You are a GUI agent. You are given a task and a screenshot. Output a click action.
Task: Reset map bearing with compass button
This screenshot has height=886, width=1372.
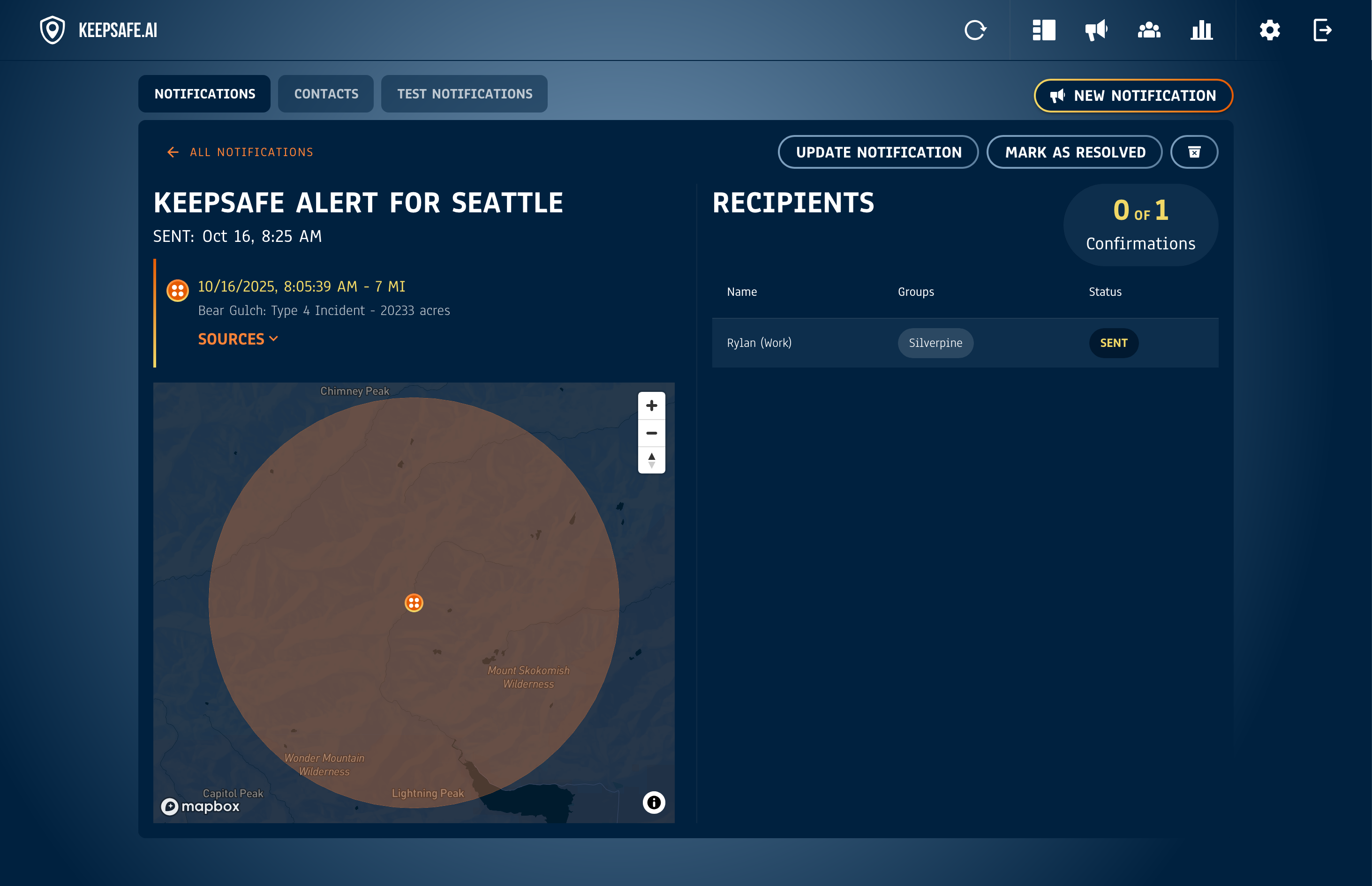(x=651, y=460)
